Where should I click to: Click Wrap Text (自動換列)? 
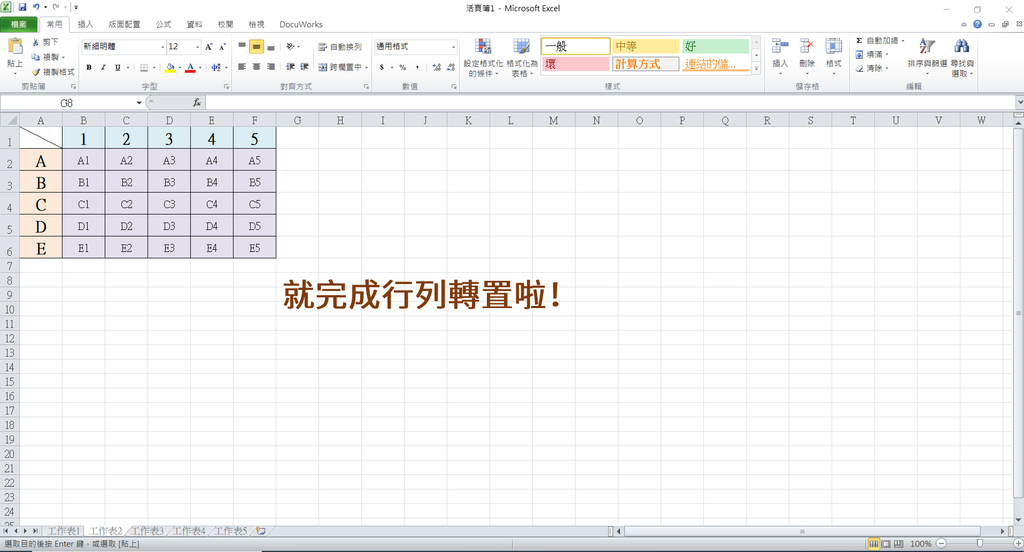pyautogui.click(x=340, y=47)
